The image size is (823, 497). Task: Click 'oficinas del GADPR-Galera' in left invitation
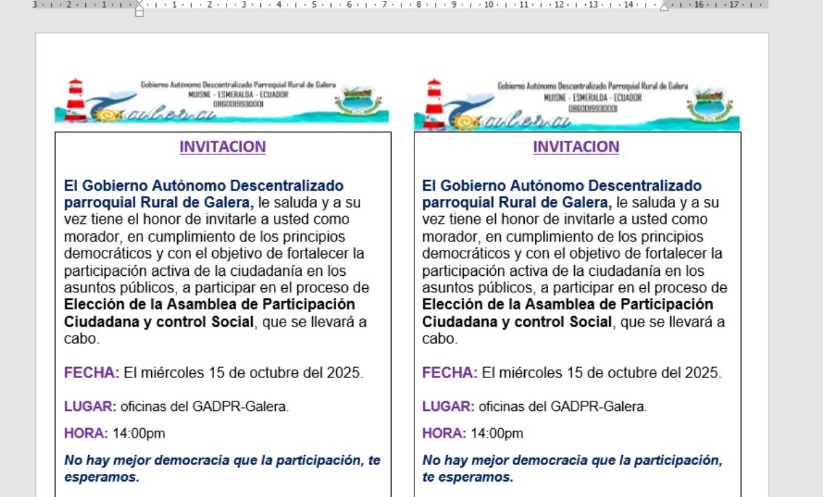(x=205, y=406)
